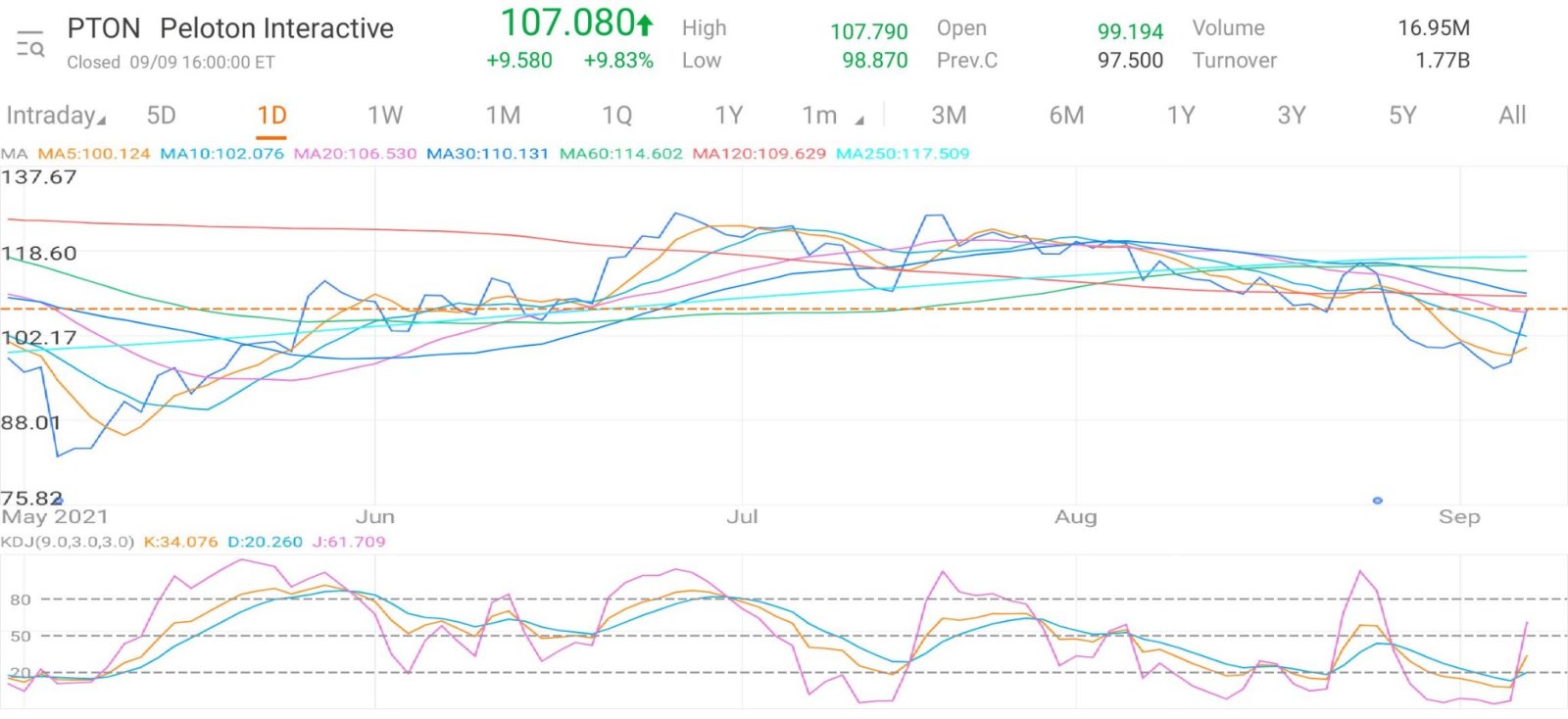This screenshot has width=1568, height=719.
Task: Show the All time range
Action: point(1512,116)
